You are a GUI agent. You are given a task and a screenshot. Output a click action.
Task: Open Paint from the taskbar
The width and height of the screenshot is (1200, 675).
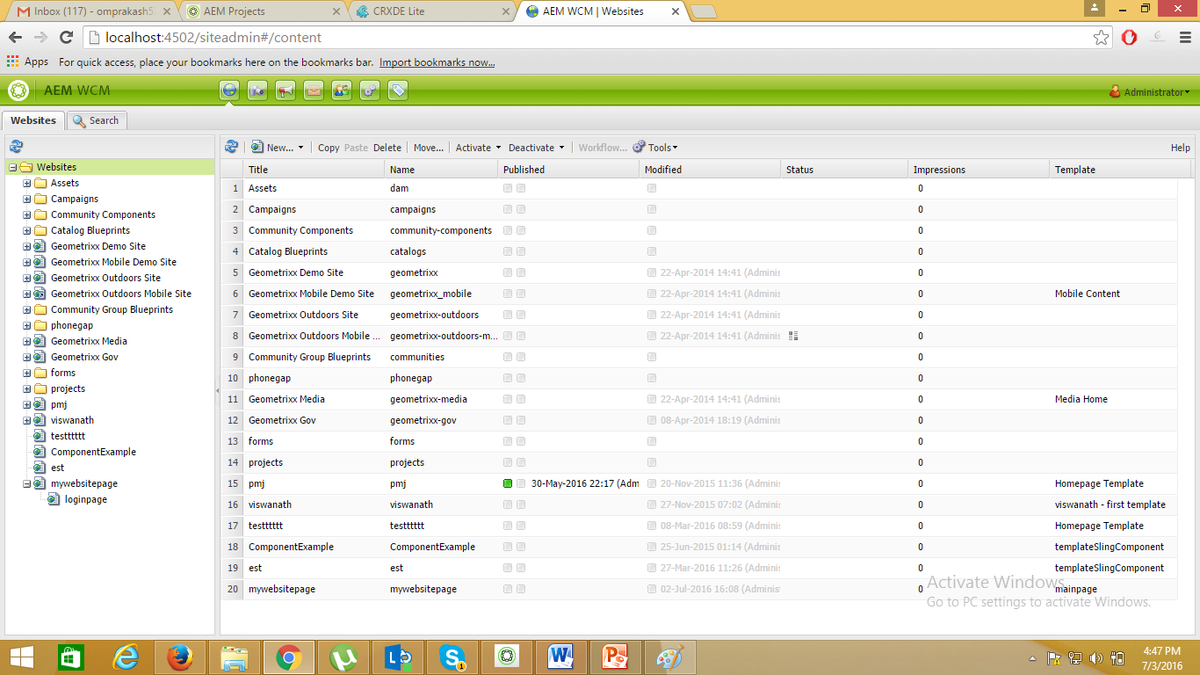click(x=670, y=657)
